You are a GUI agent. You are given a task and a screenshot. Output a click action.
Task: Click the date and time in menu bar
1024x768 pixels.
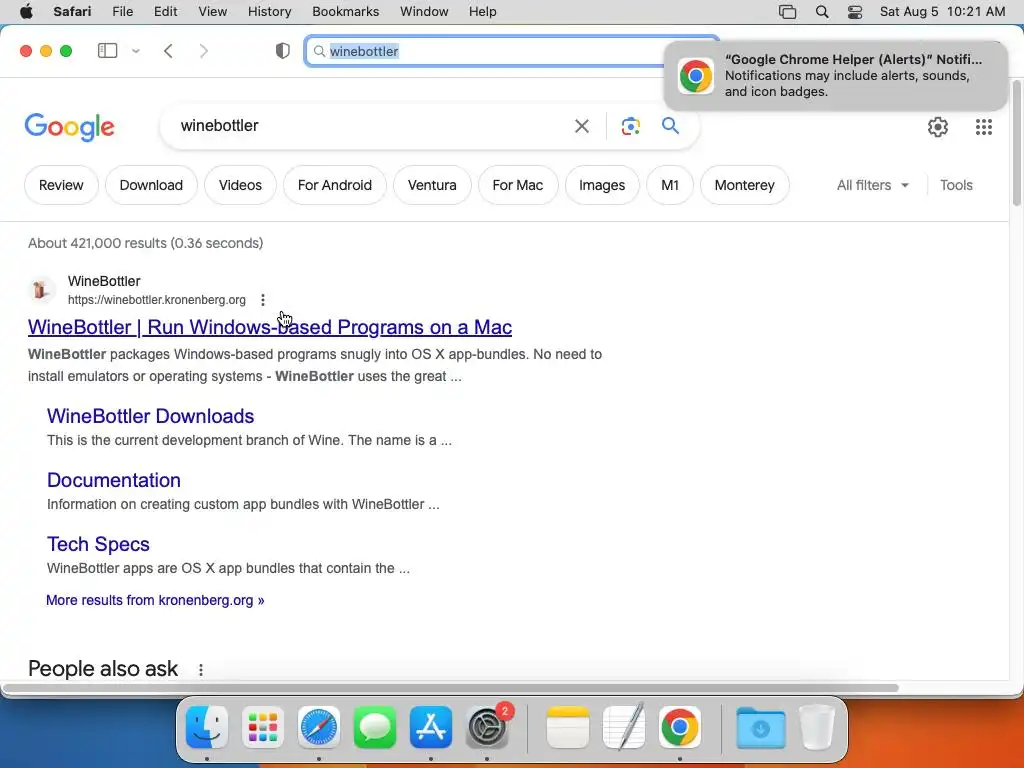[x=942, y=12]
